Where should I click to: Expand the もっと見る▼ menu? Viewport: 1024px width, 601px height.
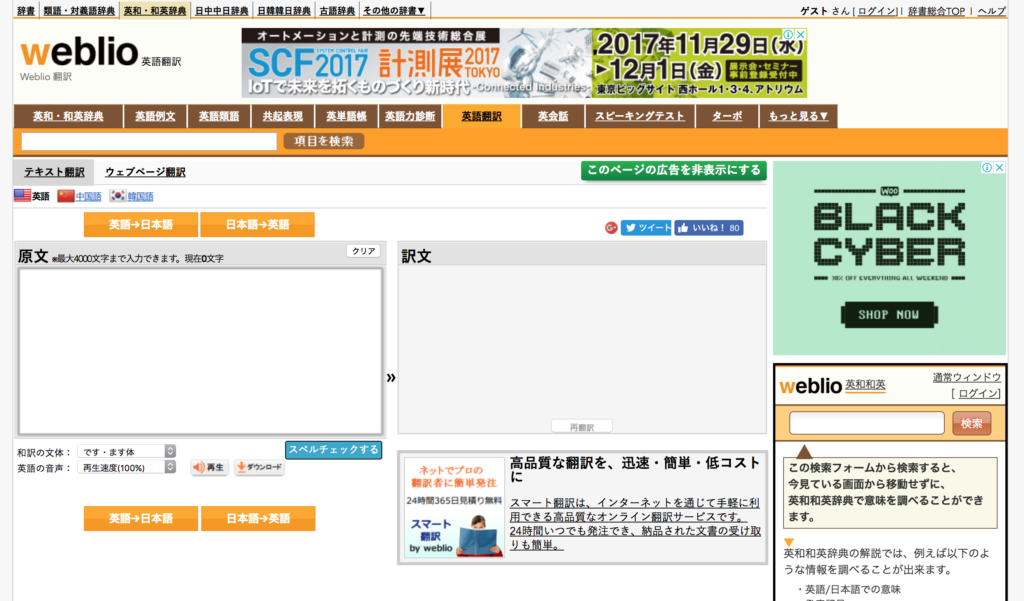(798, 116)
